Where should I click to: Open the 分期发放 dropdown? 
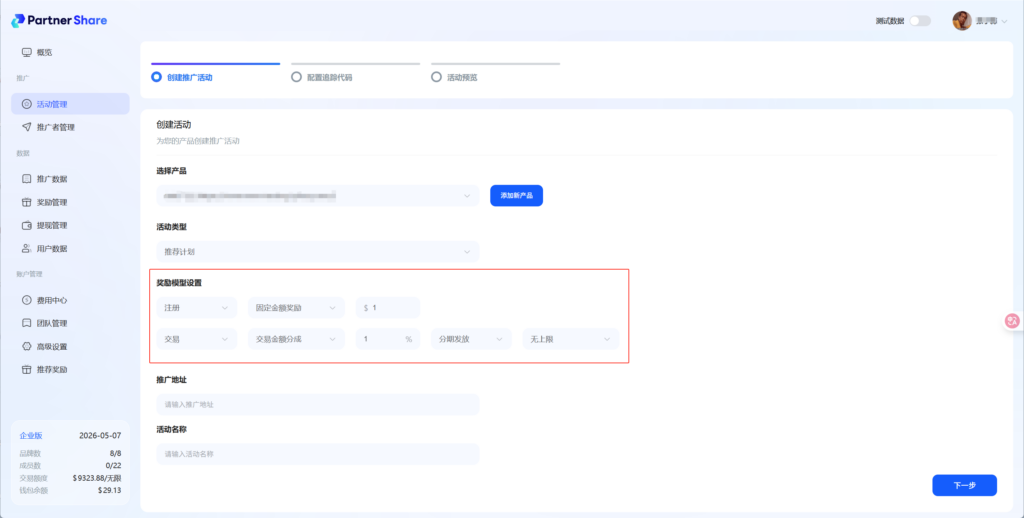471,339
